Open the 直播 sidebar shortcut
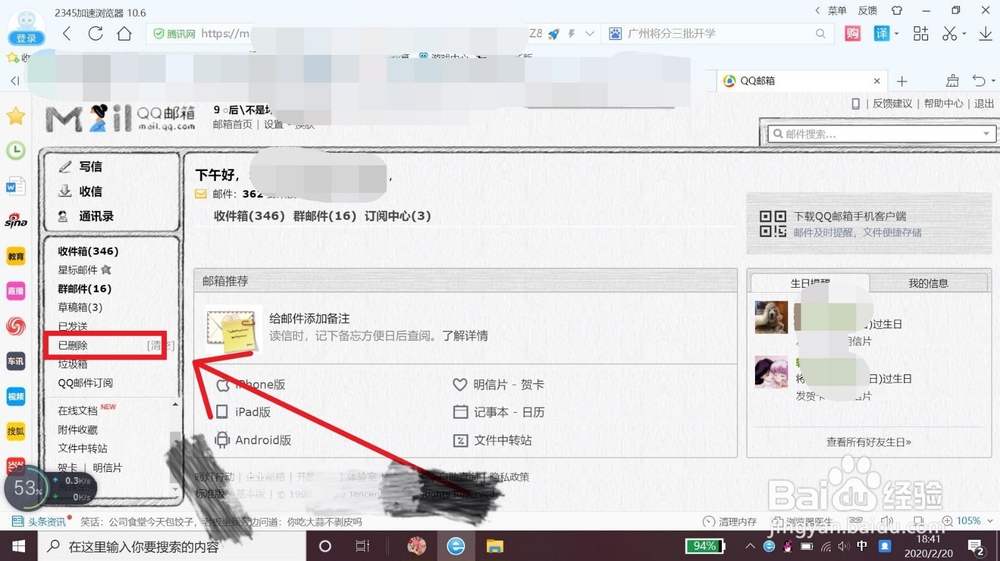Viewport: 1000px width, 561px height. (15, 291)
